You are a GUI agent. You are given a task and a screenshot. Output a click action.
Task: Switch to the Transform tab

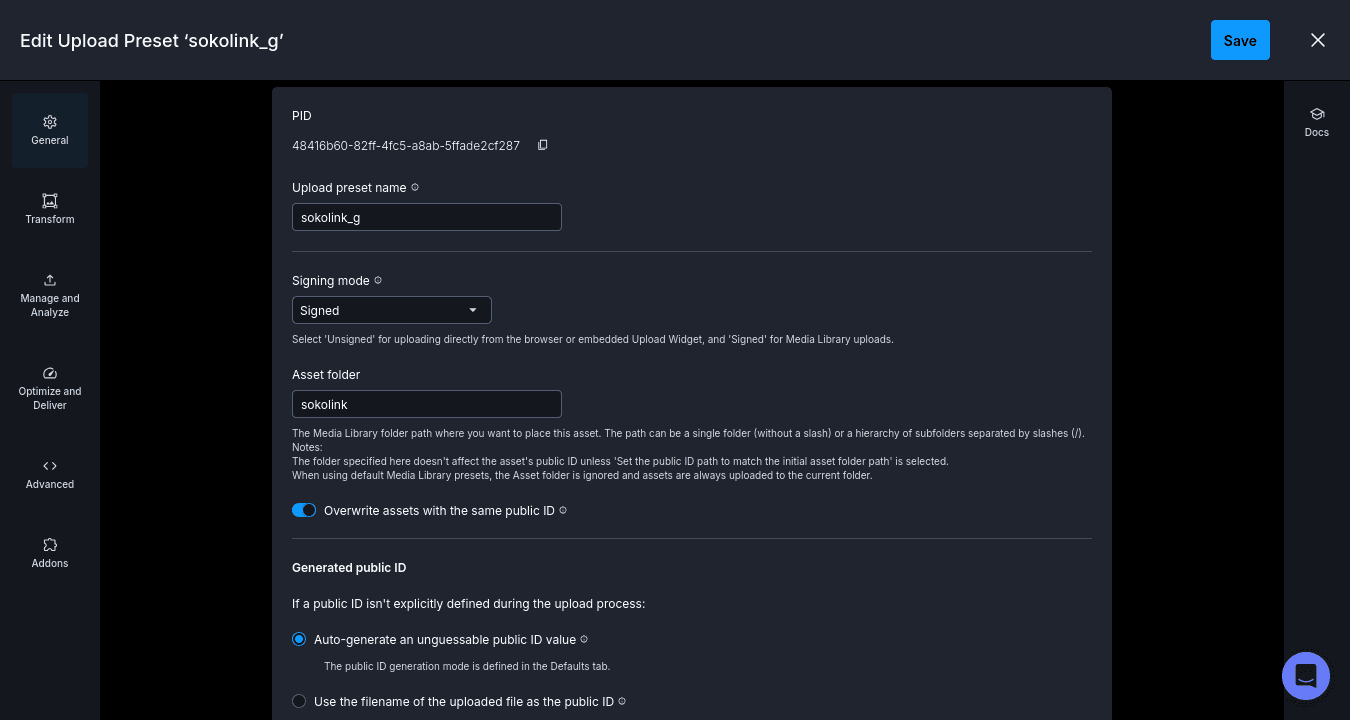(x=50, y=209)
